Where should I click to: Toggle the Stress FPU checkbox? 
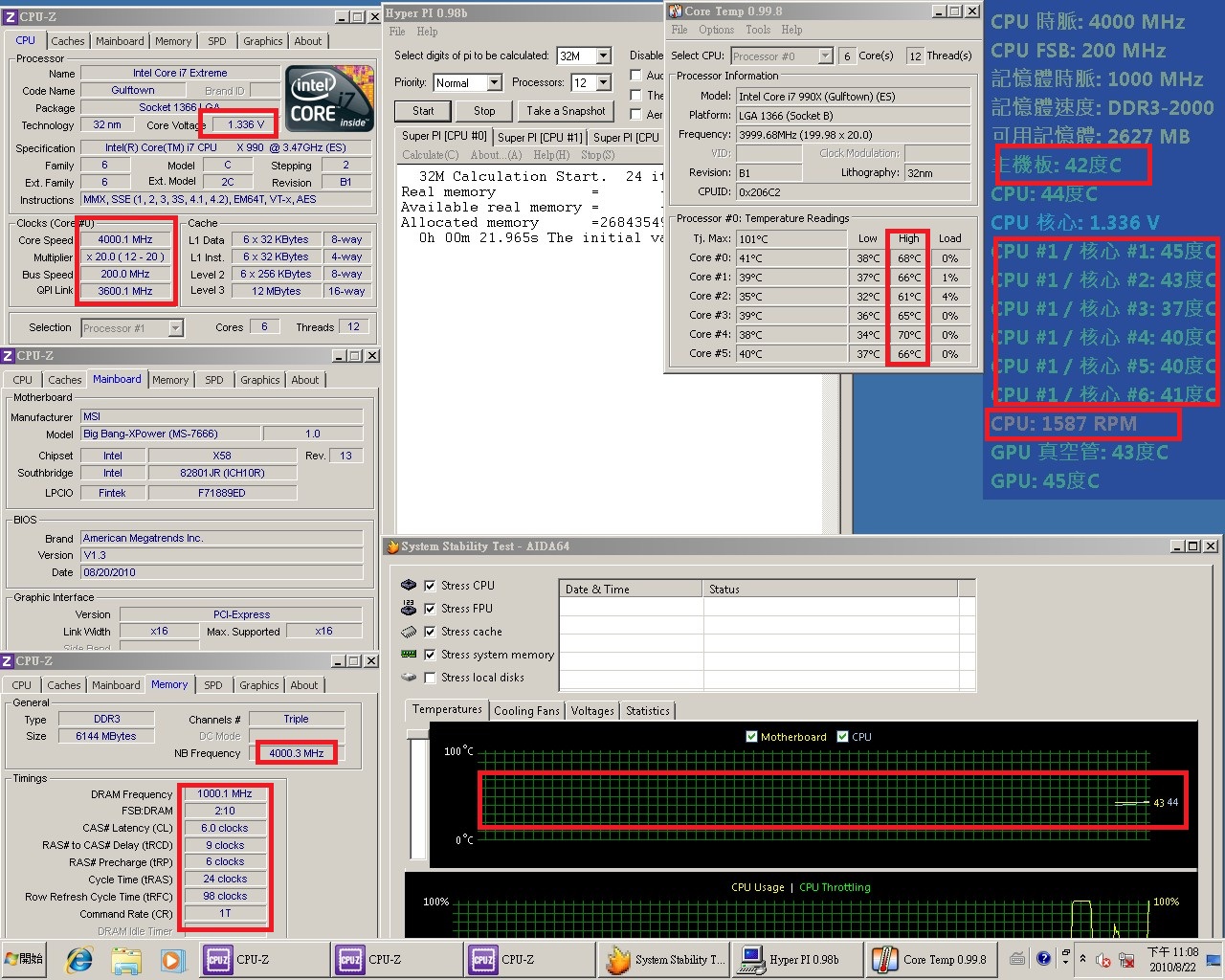[430, 609]
